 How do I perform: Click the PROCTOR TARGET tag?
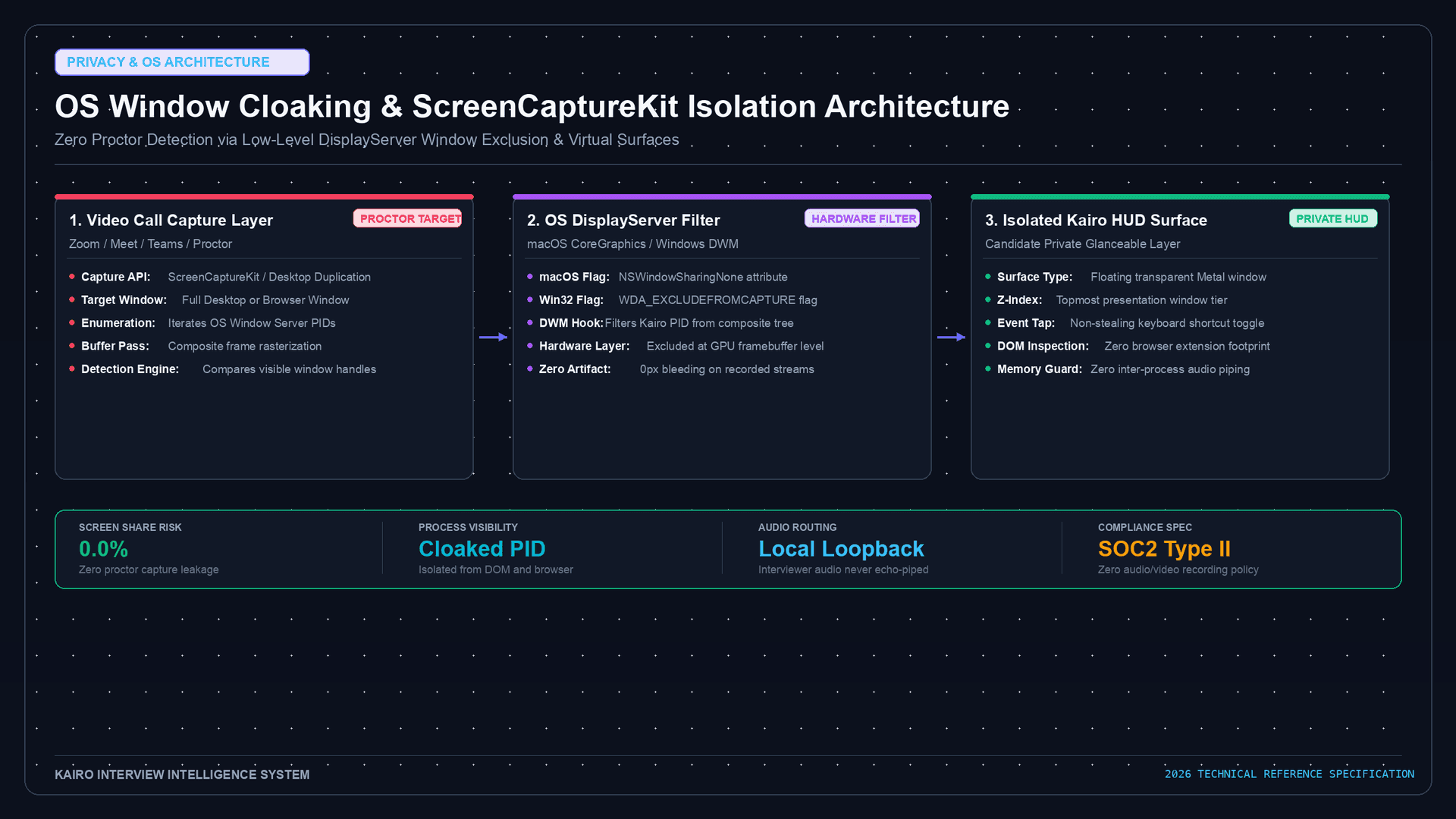pyautogui.click(x=407, y=218)
